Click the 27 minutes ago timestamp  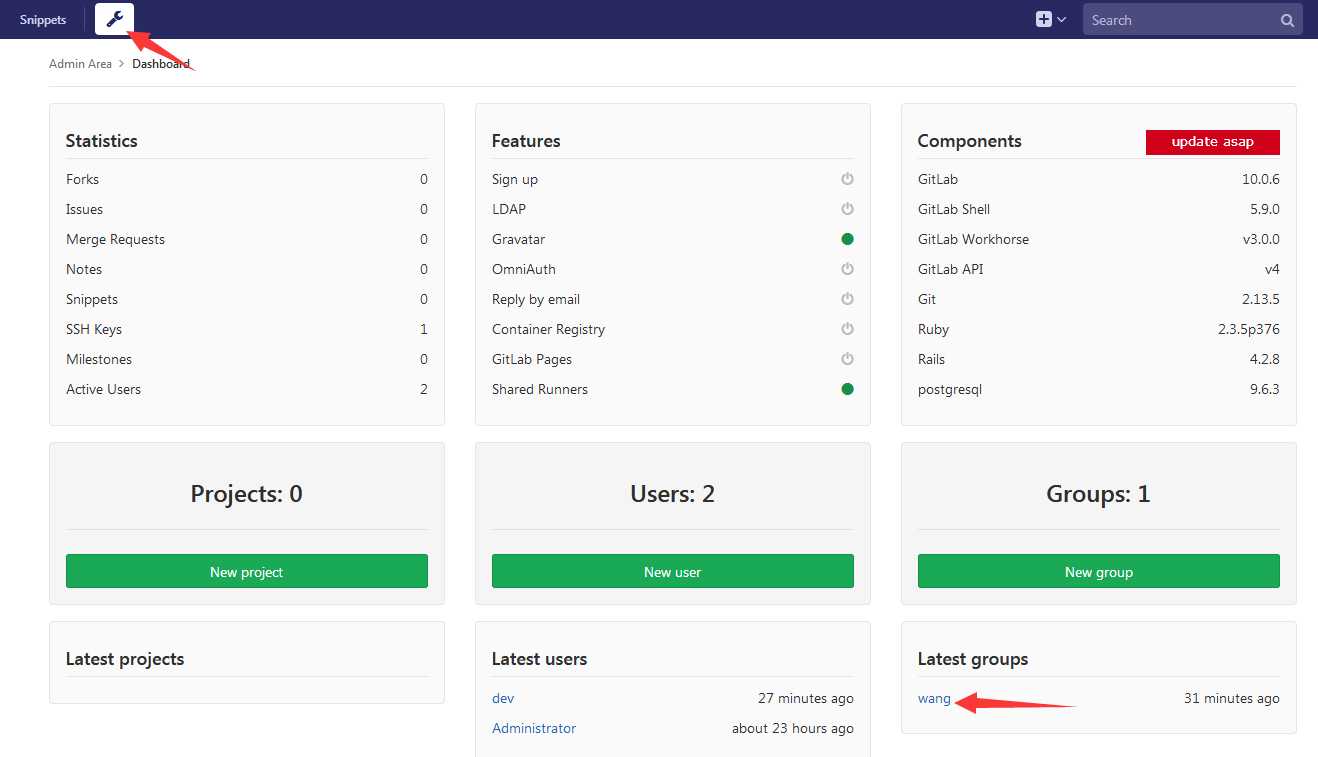coord(806,698)
